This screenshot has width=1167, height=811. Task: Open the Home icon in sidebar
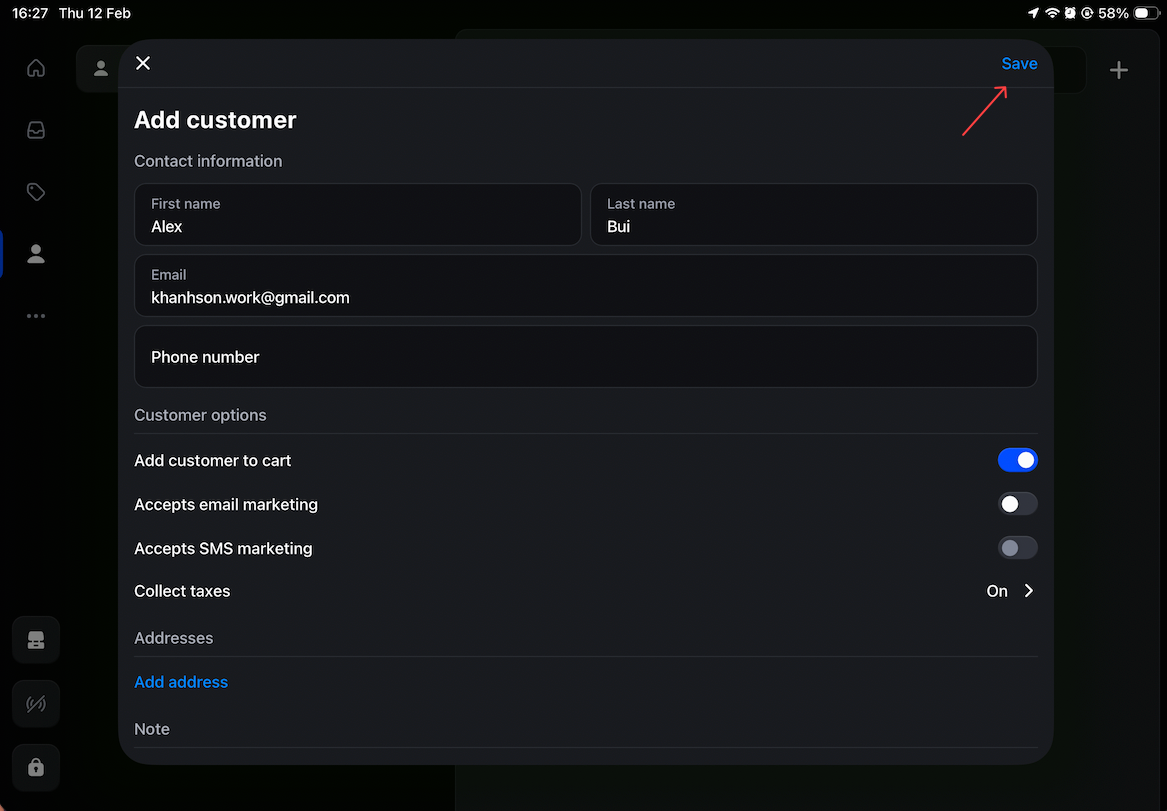click(36, 68)
